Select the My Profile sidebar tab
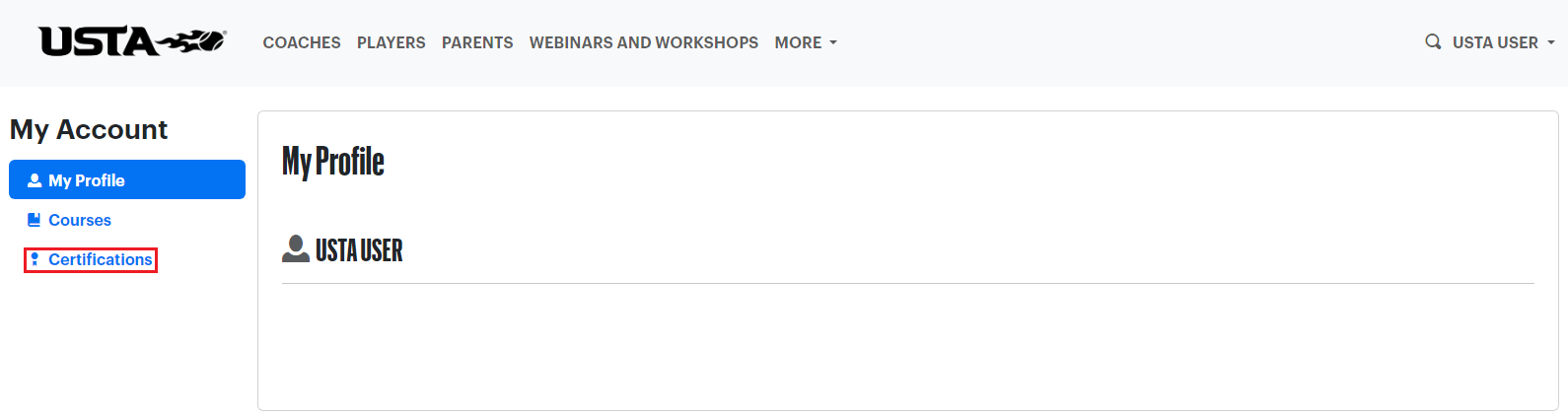 [x=127, y=179]
